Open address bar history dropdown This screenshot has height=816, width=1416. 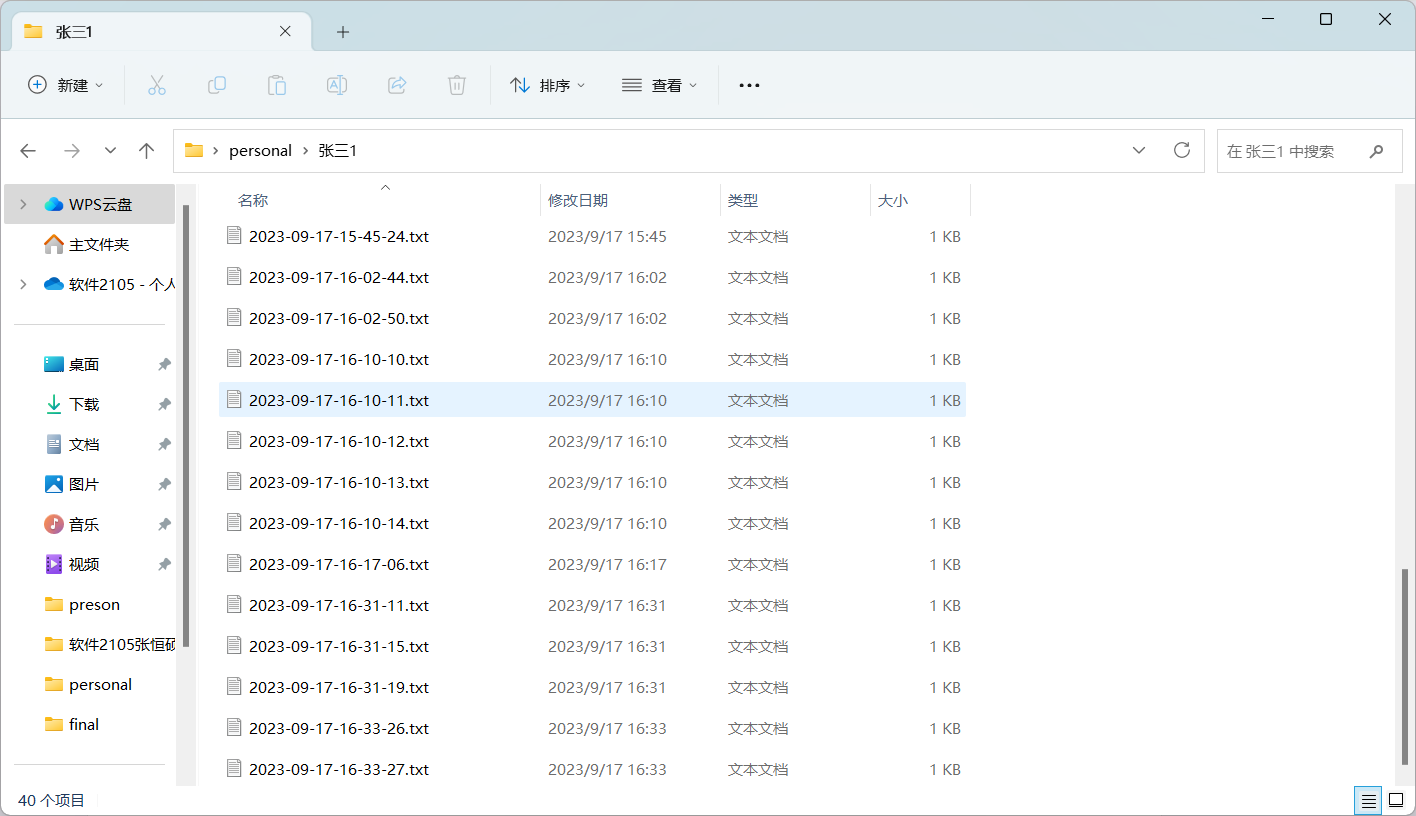(1139, 151)
